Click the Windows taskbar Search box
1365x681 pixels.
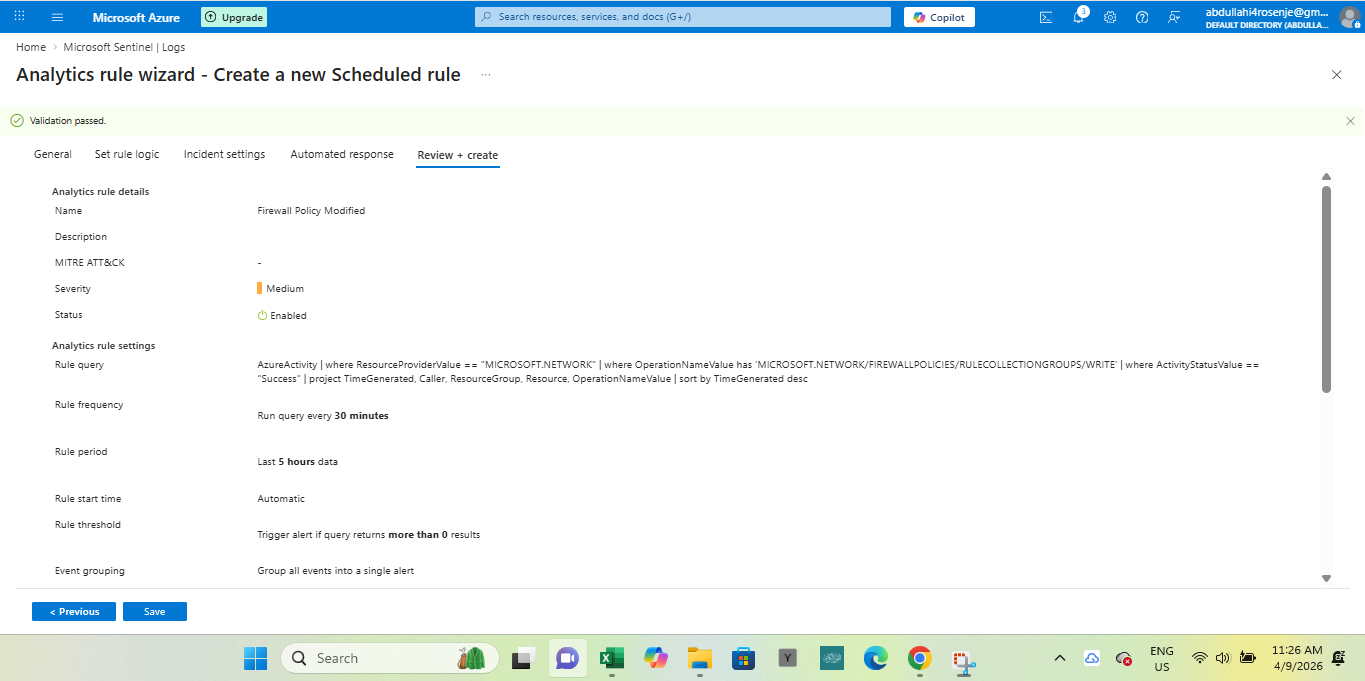click(388, 658)
